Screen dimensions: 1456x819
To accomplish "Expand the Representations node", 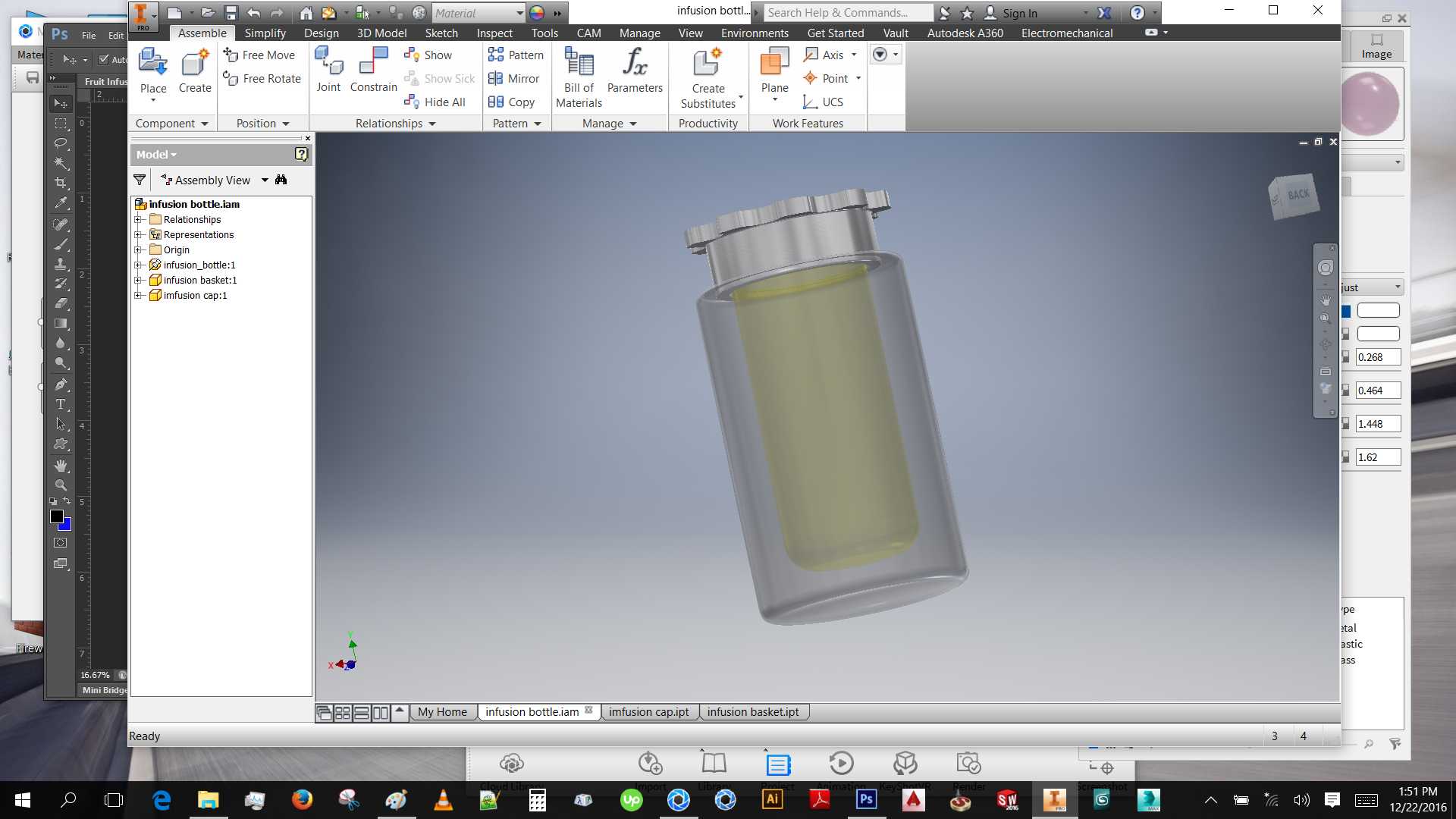I will click(138, 235).
